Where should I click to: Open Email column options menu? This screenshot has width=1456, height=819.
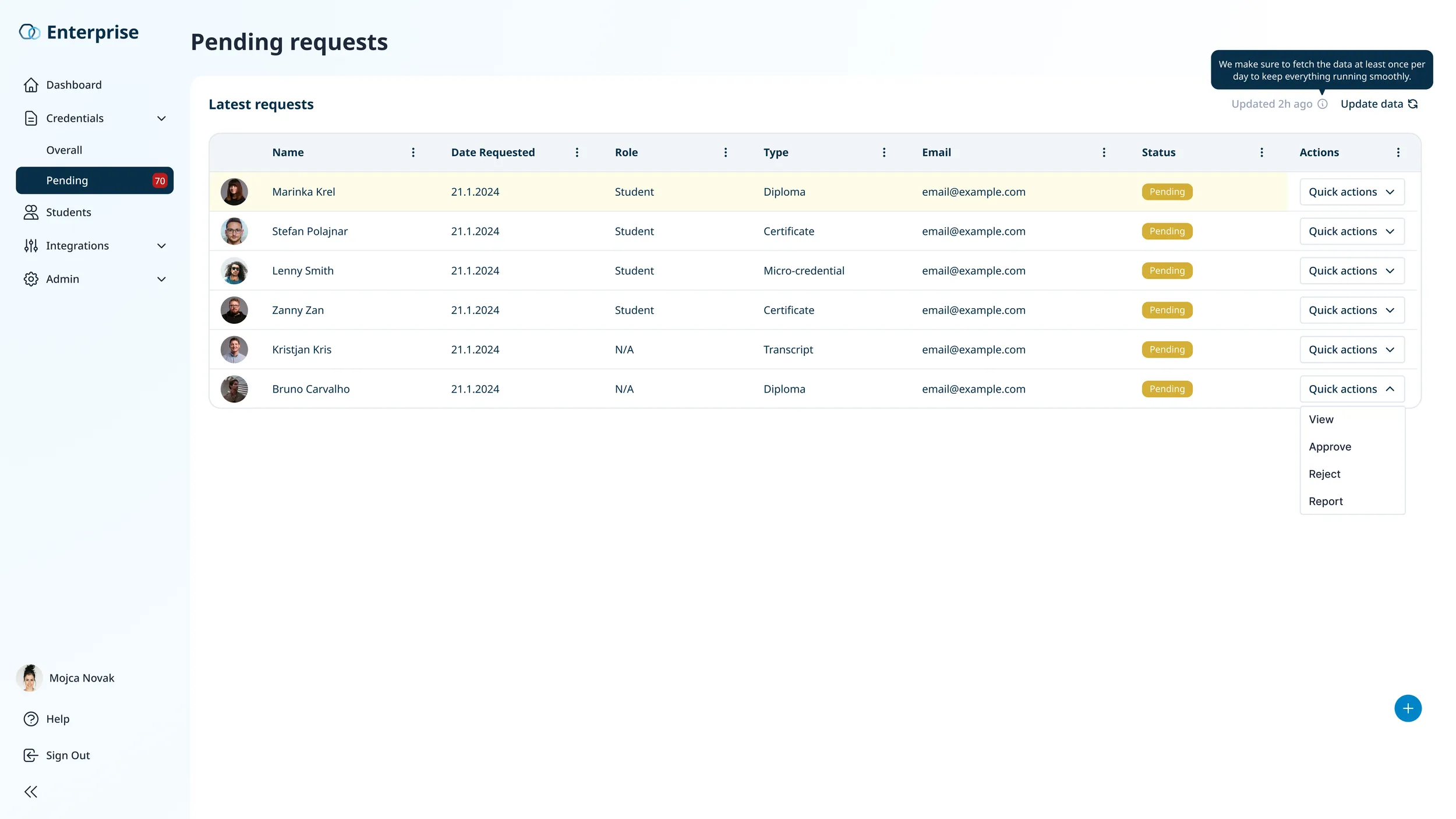click(1104, 153)
